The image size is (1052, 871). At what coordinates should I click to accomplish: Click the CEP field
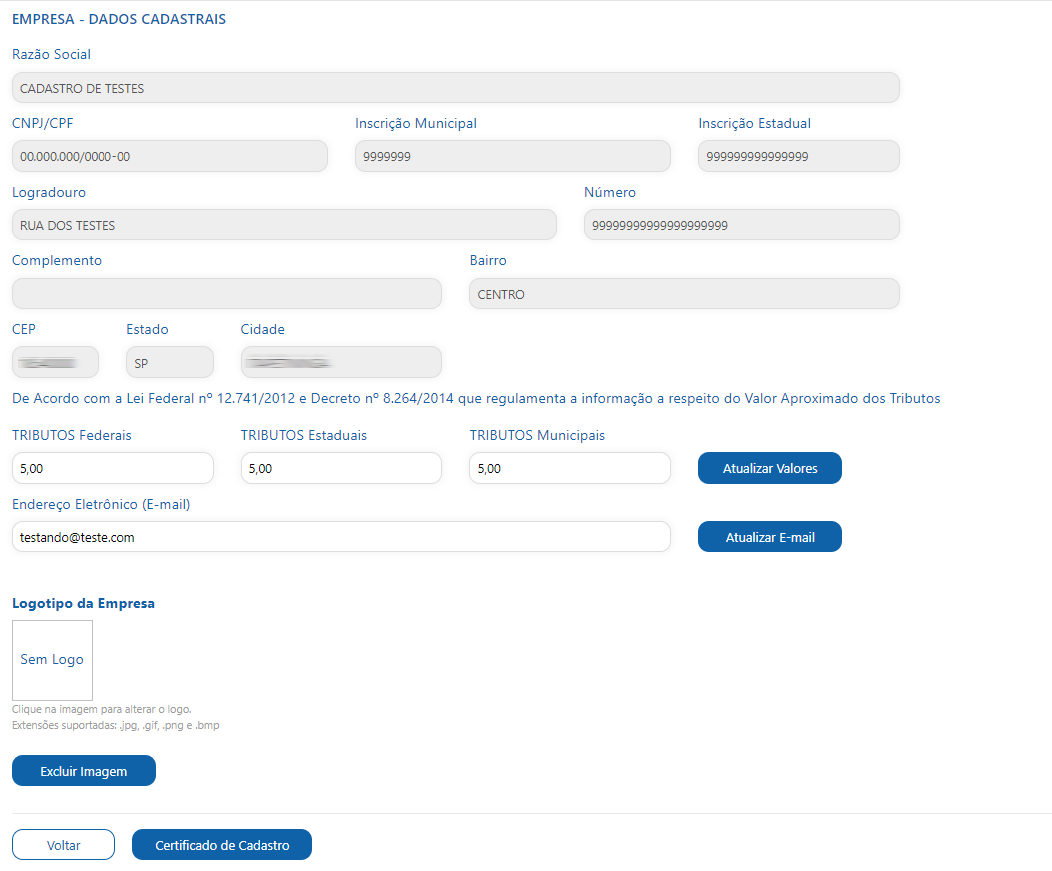(x=56, y=362)
